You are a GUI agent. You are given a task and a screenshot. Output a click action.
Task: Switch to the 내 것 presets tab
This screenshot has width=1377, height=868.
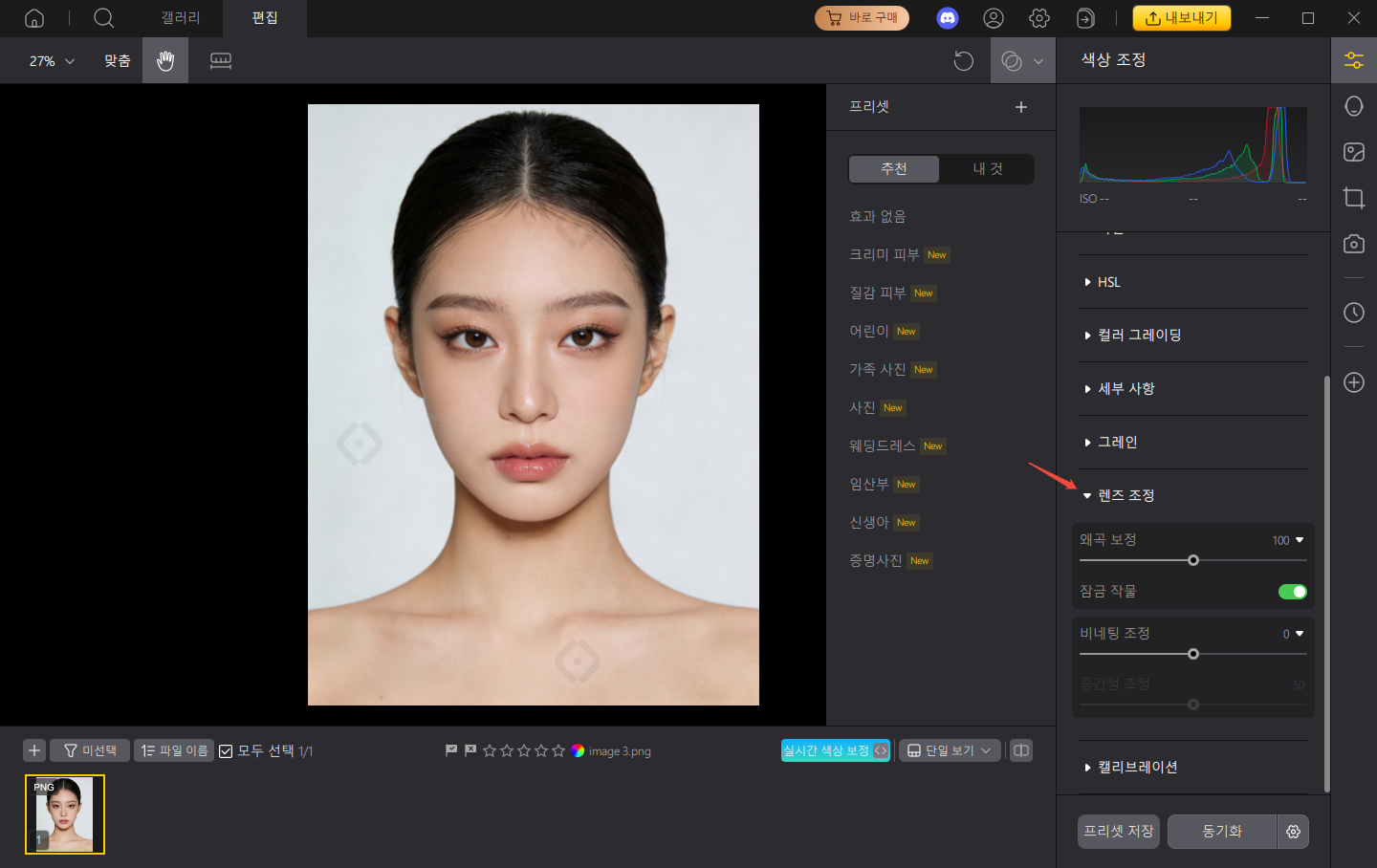tap(987, 168)
